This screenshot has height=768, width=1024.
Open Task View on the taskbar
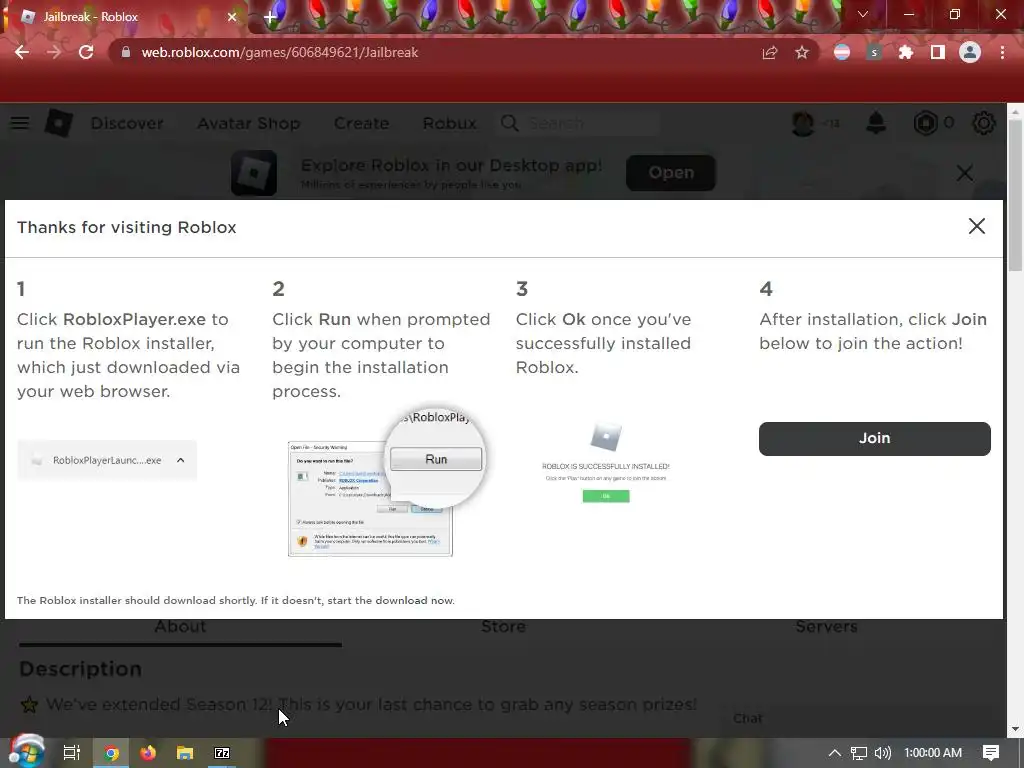pyautogui.click(x=72, y=753)
